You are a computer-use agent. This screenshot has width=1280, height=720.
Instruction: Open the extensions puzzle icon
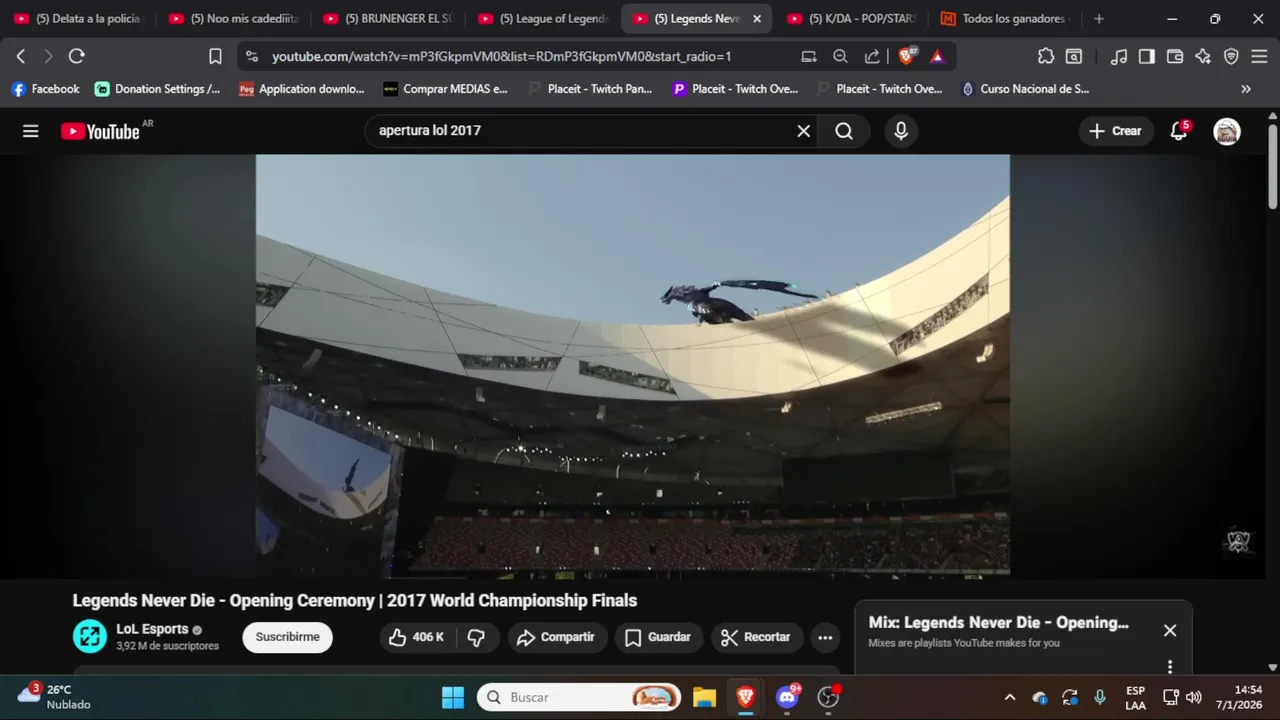point(1046,56)
